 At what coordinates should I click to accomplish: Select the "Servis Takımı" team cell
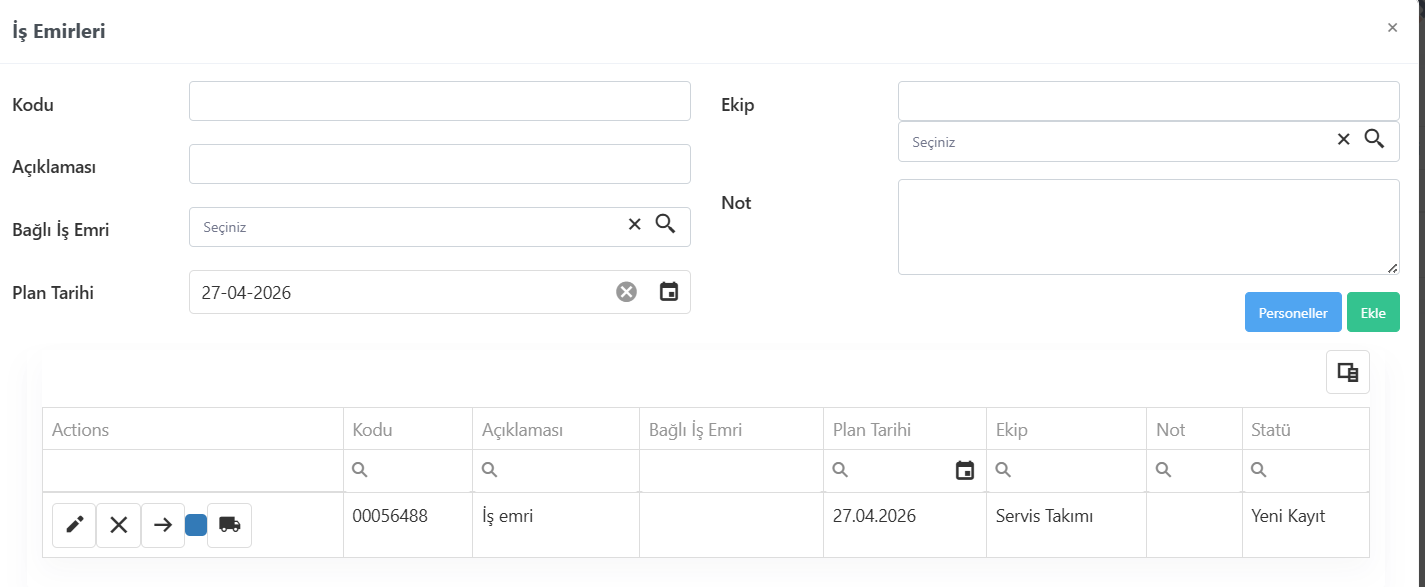click(1066, 525)
